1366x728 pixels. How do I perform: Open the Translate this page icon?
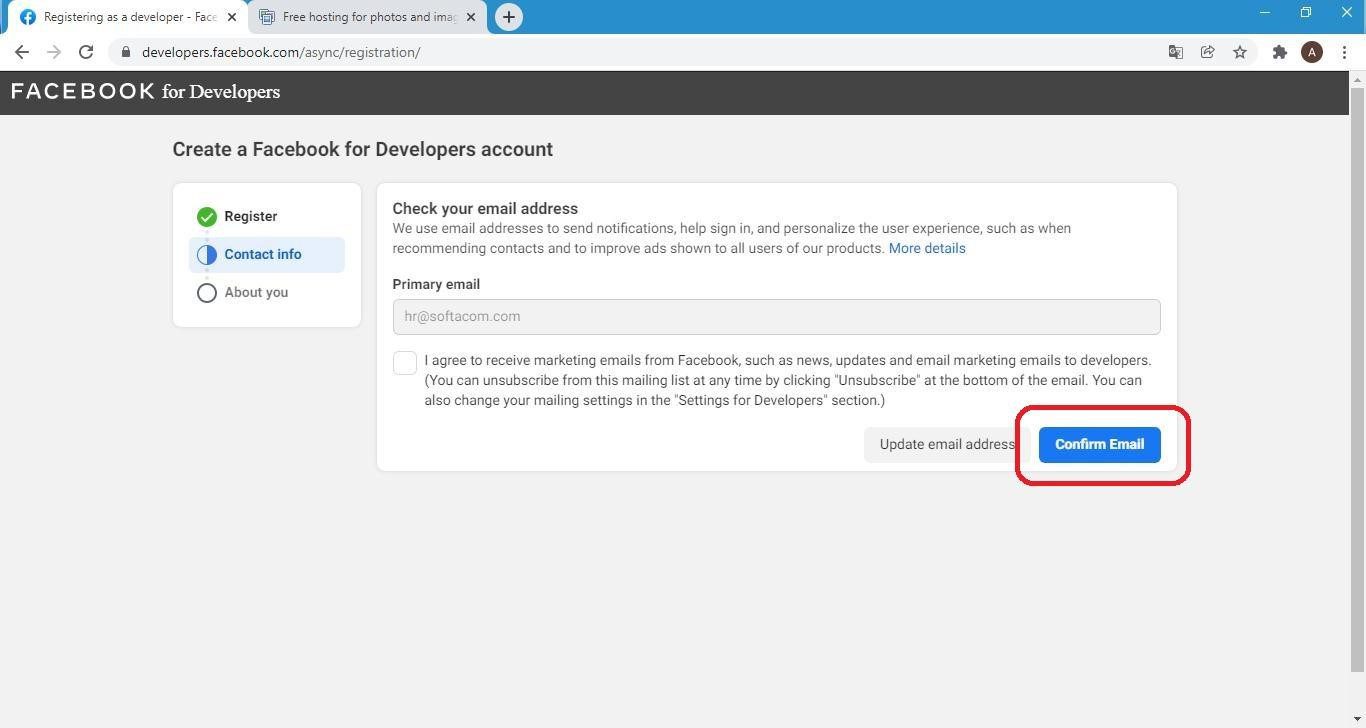coord(1176,52)
